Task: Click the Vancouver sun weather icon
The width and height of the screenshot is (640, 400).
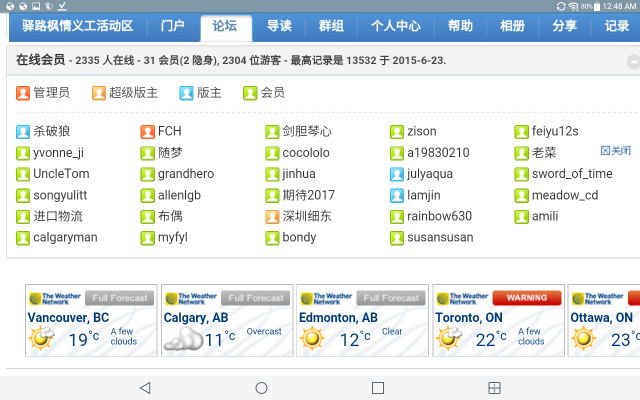Action: (x=41, y=338)
